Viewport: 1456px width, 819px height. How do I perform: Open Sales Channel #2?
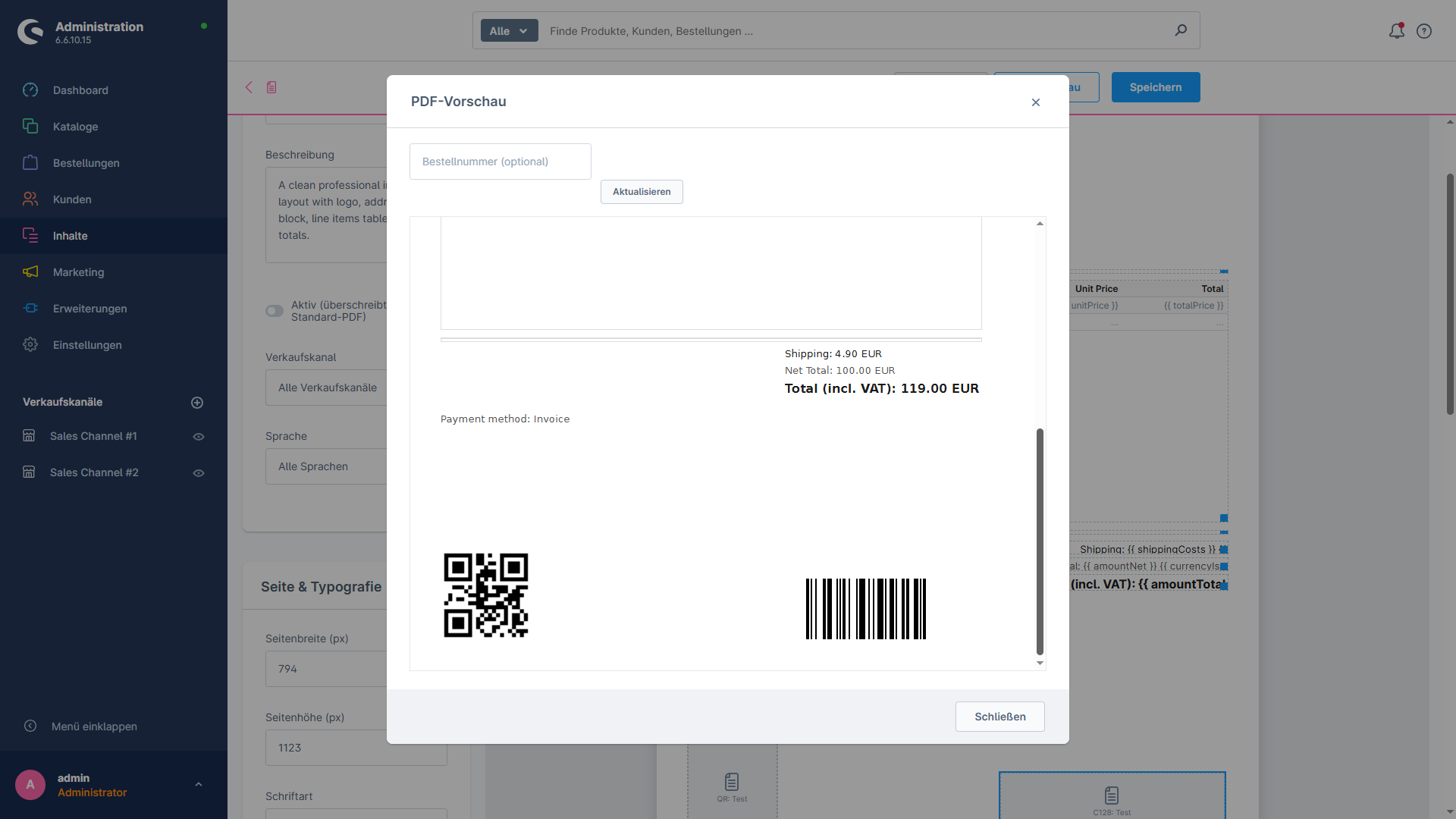[x=94, y=472]
